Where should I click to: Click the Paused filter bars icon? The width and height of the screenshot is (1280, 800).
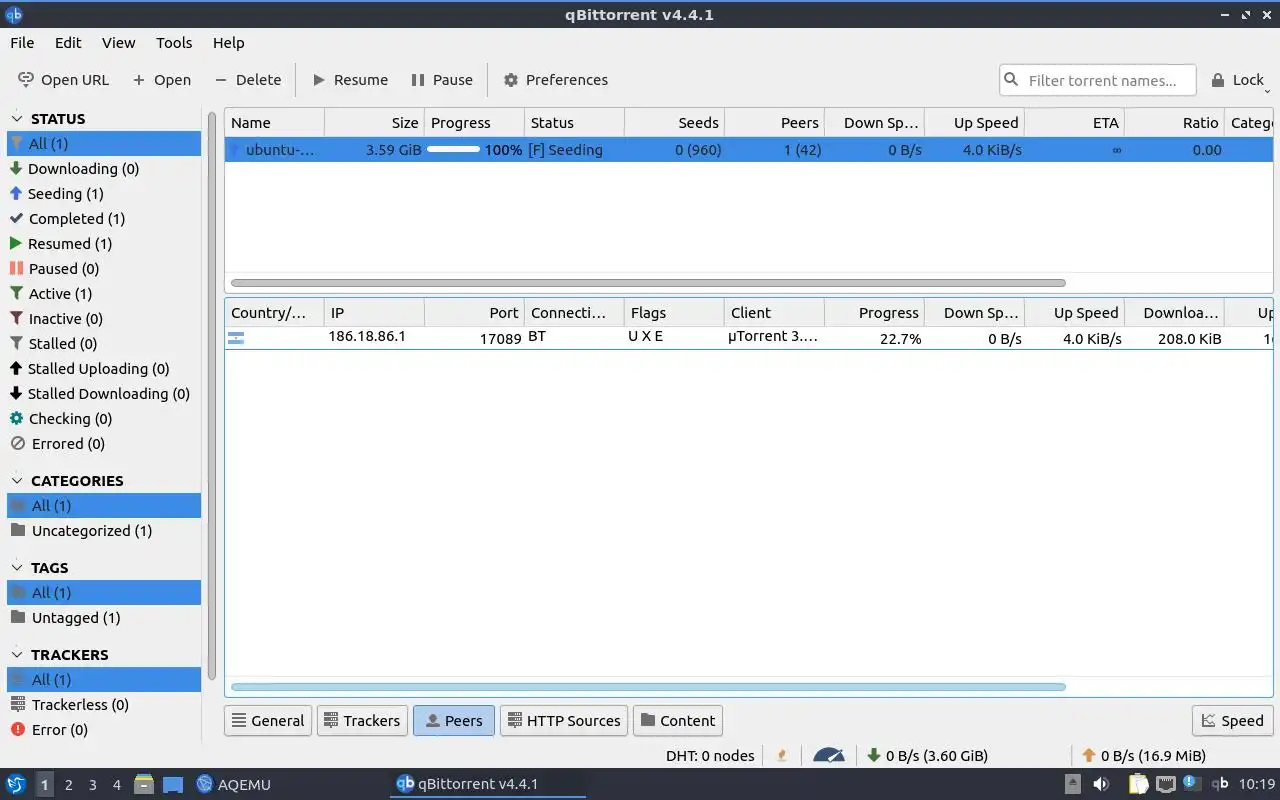16,269
